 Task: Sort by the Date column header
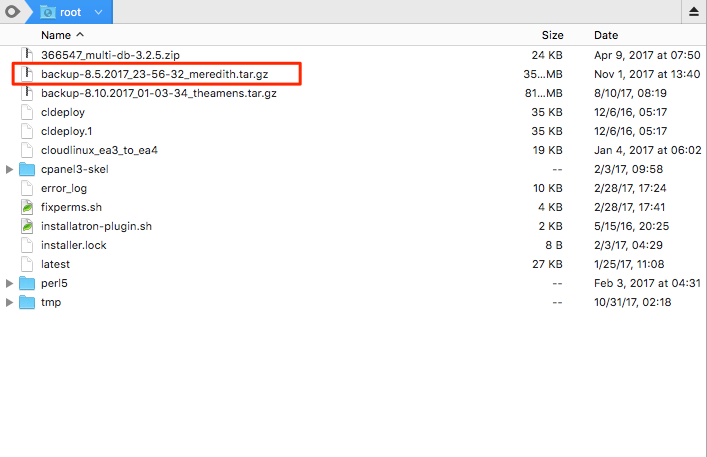[x=606, y=35]
